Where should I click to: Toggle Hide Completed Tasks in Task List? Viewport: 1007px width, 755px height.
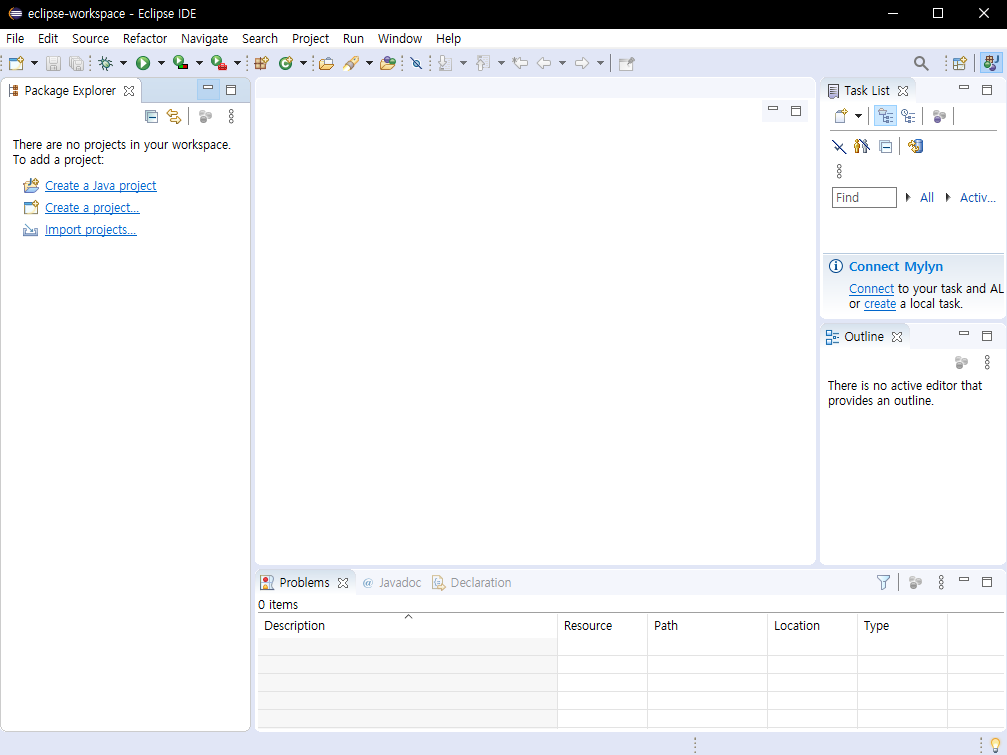839,146
